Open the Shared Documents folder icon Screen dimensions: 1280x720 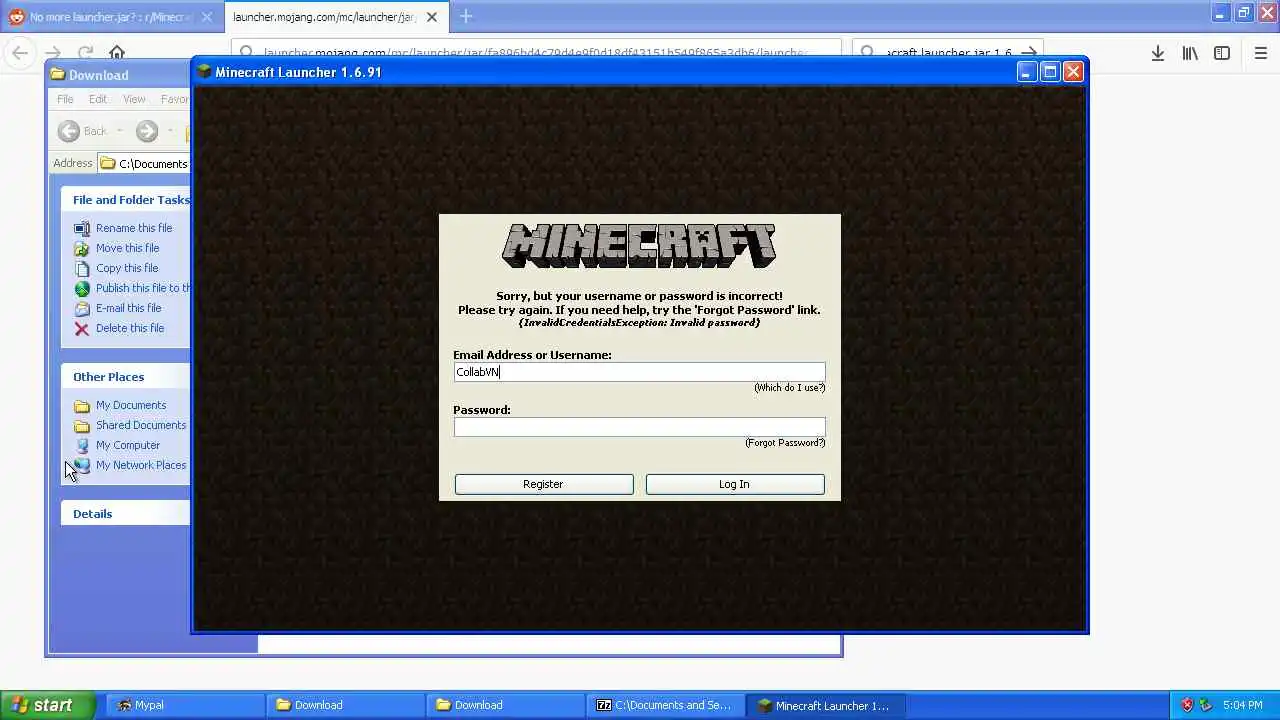pyautogui.click(x=82, y=425)
